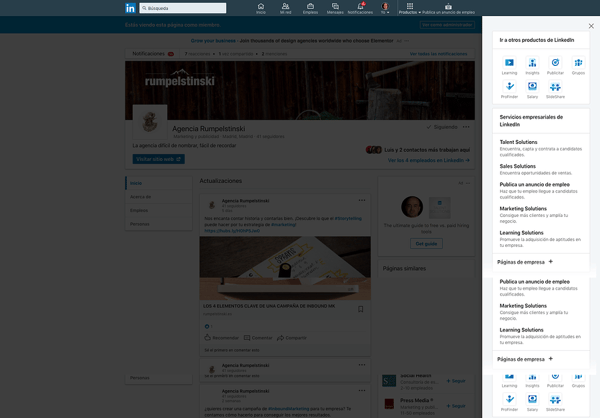Click 'Ver como administrador' button

coord(447,25)
